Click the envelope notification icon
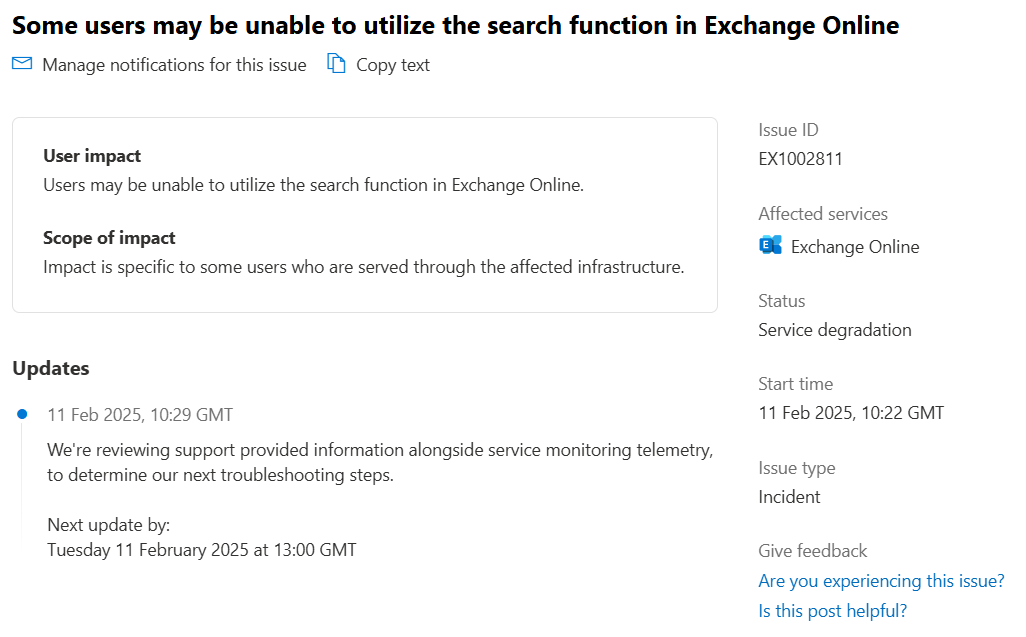The image size is (1026, 637). (x=22, y=63)
